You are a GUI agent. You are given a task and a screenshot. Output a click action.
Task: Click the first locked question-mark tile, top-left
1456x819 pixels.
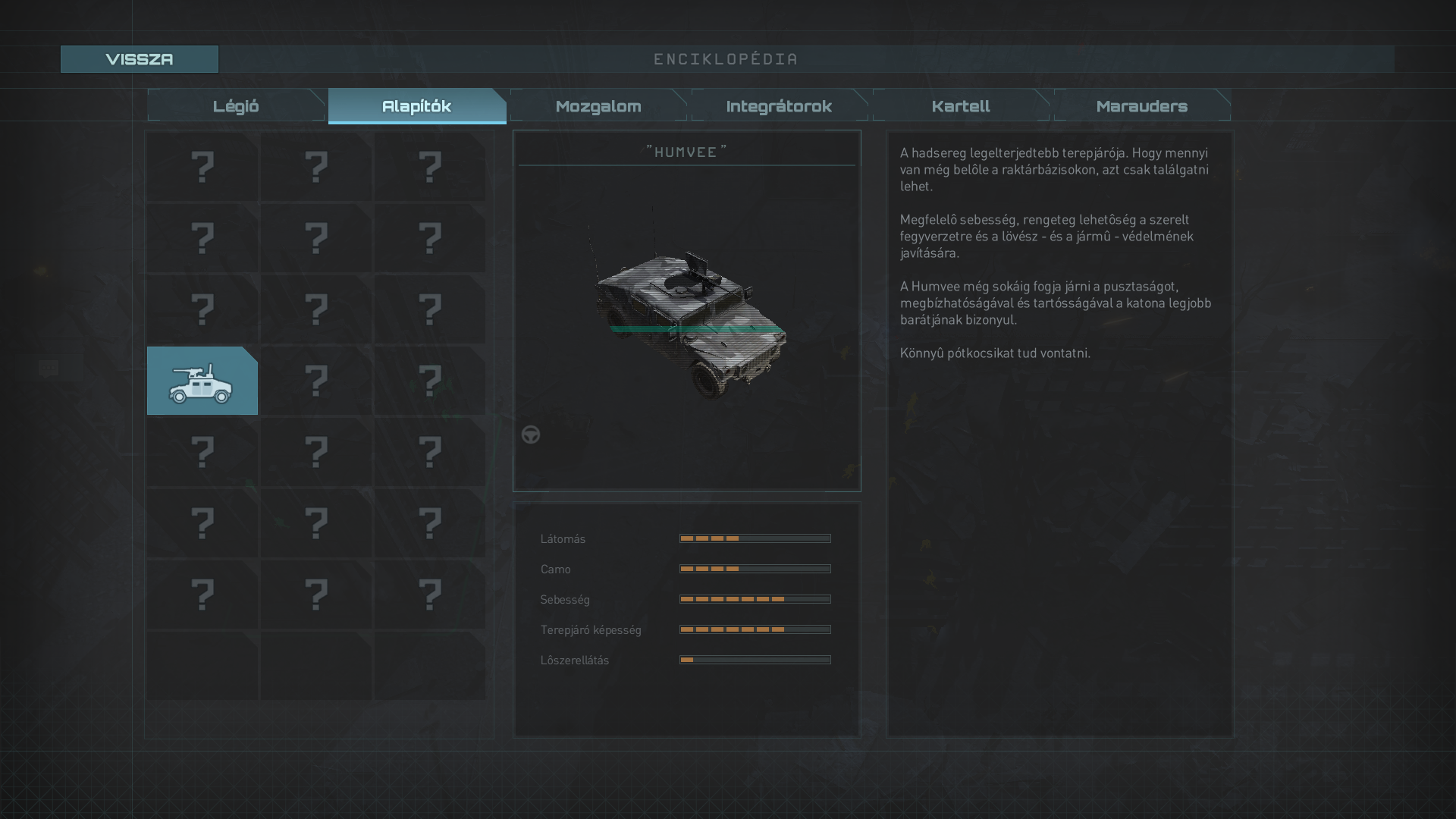[x=202, y=167]
